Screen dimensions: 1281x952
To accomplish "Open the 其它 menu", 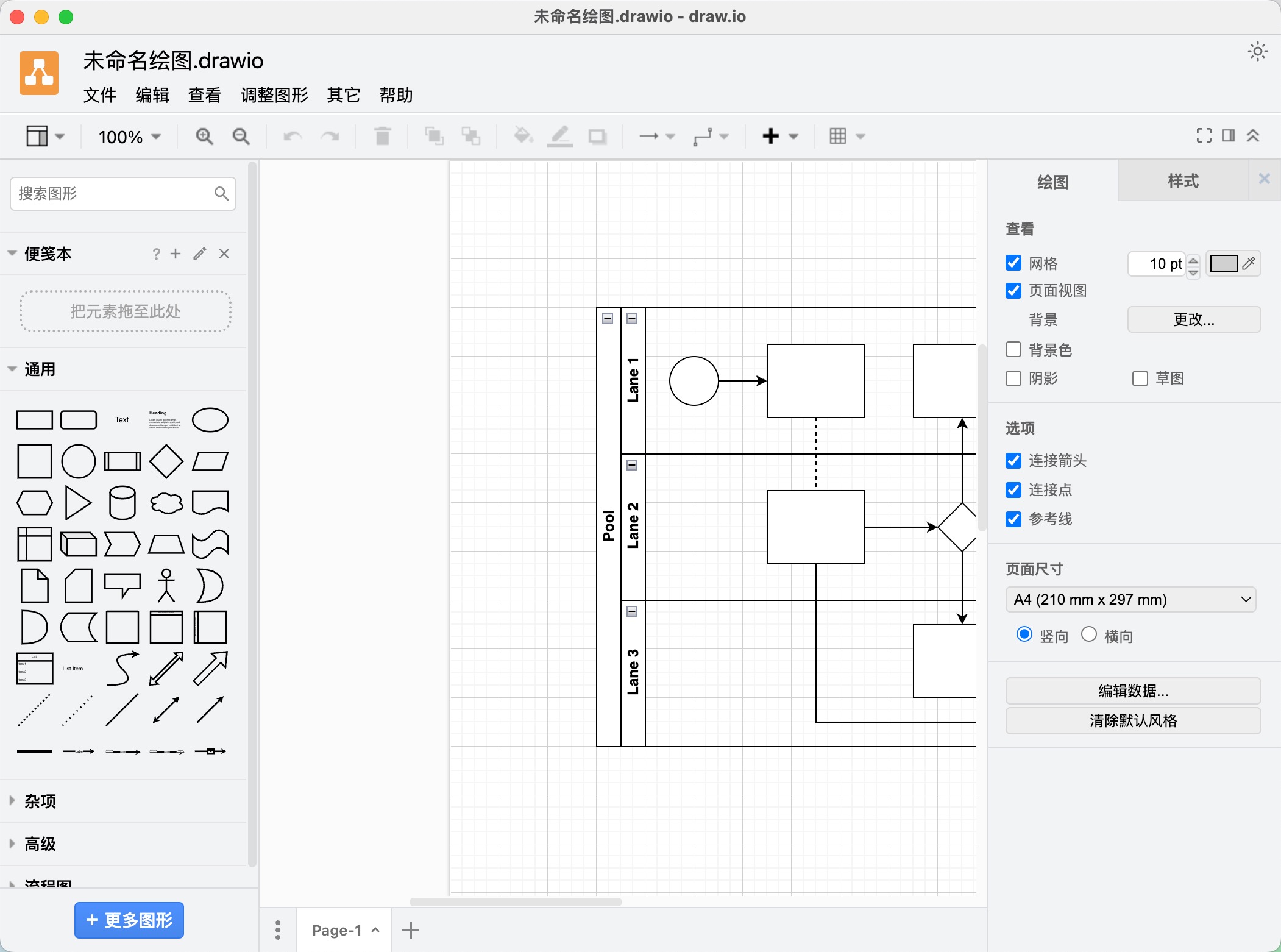I will (x=344, y=95).
